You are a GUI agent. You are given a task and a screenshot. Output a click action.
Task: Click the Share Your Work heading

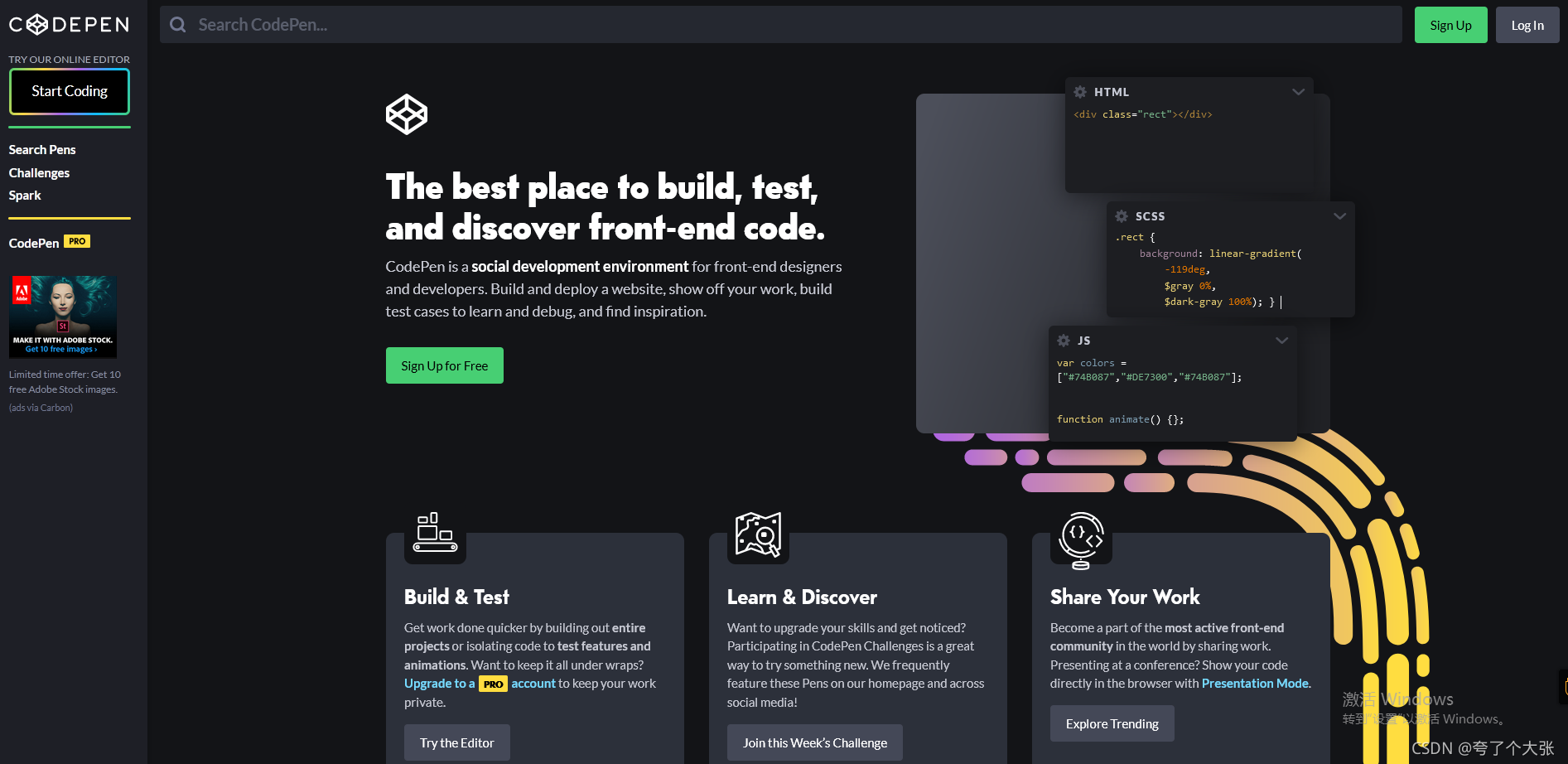pyautogui.click(x=1125, y=597)
